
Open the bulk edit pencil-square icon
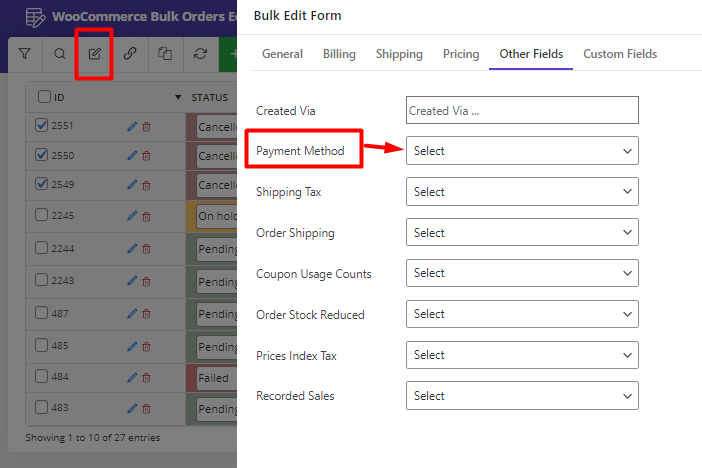(x=94, y=54)
